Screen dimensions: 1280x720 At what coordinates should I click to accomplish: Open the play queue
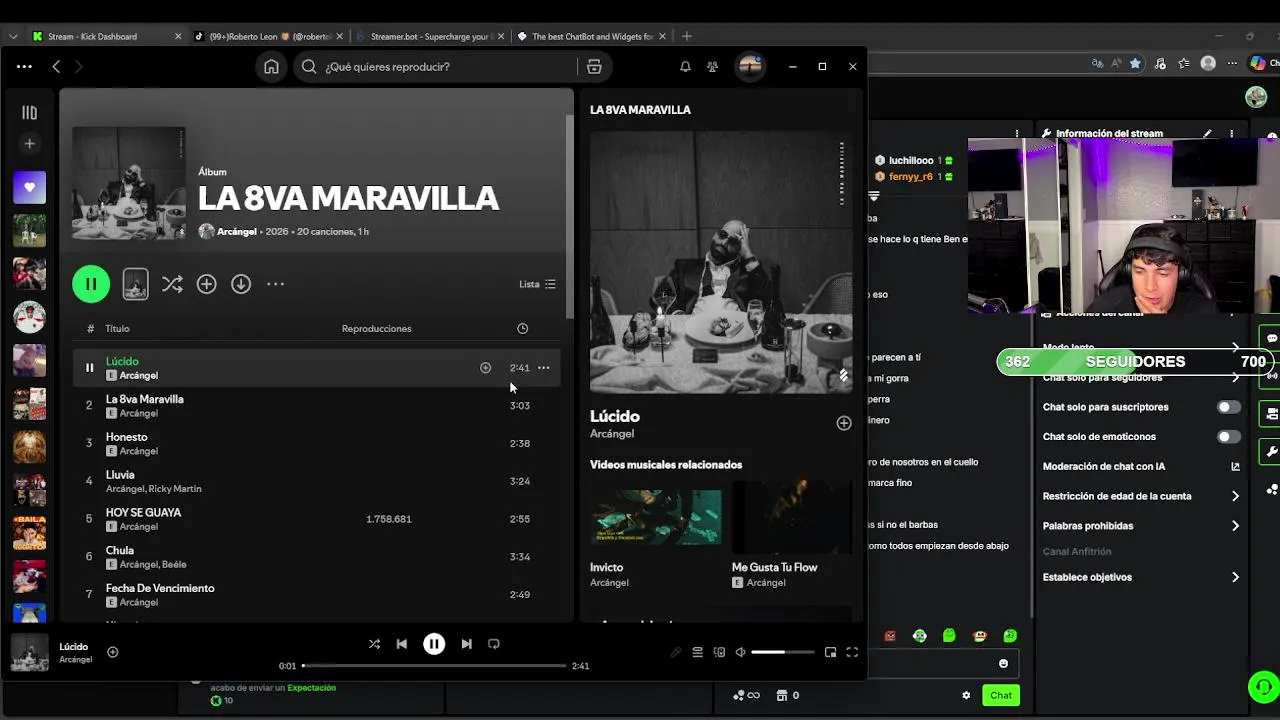[x=697, y=652]
